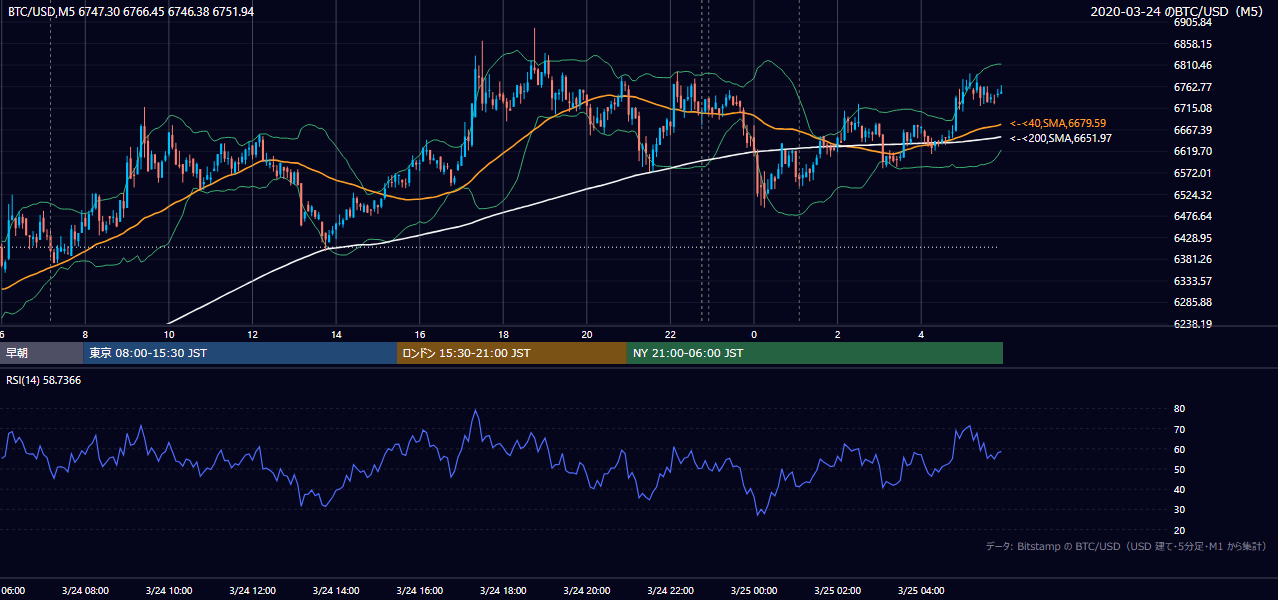This screenshot has height=600, width=1278.
Task: Click the hour label 16 below the candlestick chart
Action: coord(420,334)
